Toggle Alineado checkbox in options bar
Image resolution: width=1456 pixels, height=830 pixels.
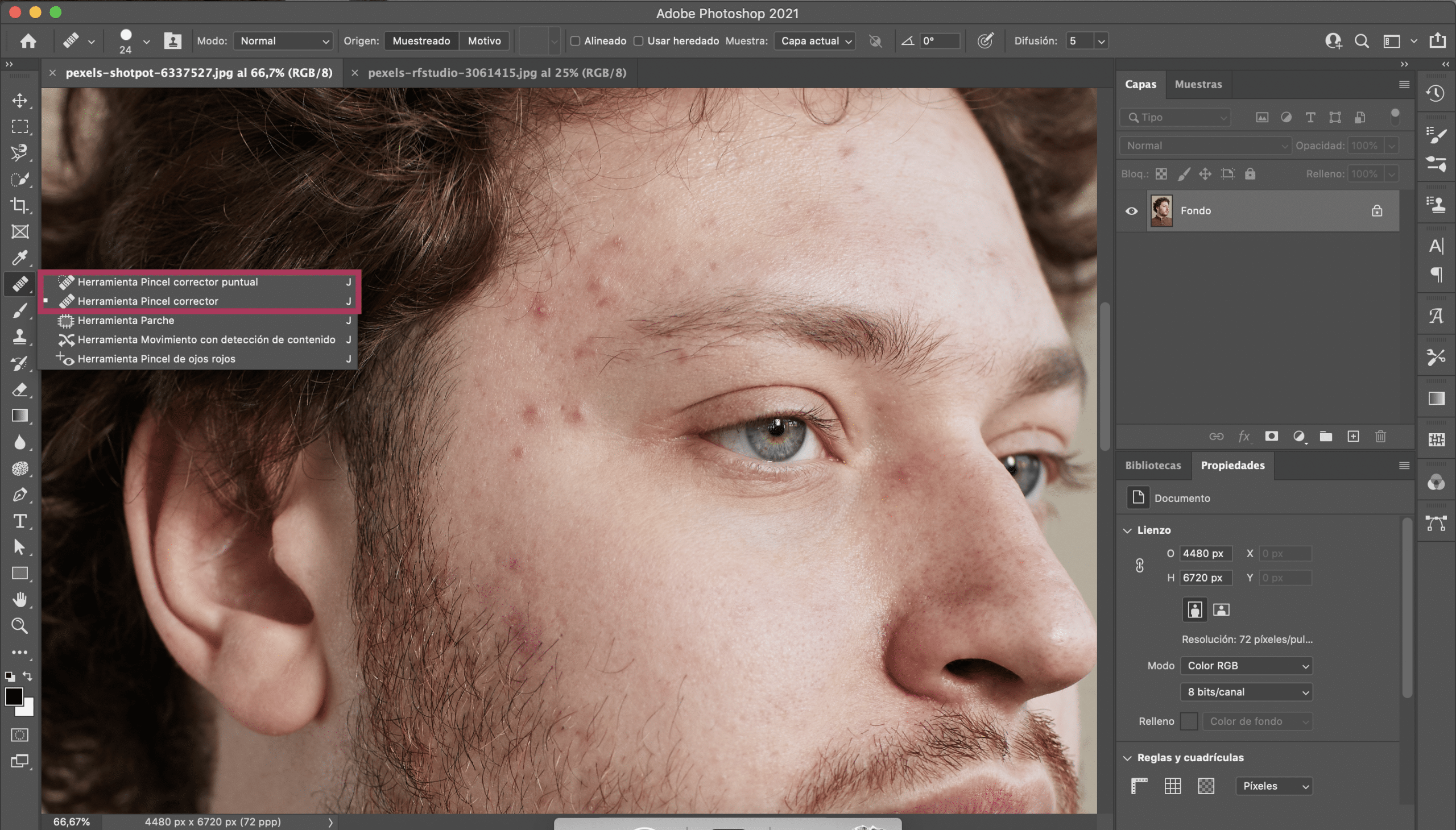pos(575,41)
